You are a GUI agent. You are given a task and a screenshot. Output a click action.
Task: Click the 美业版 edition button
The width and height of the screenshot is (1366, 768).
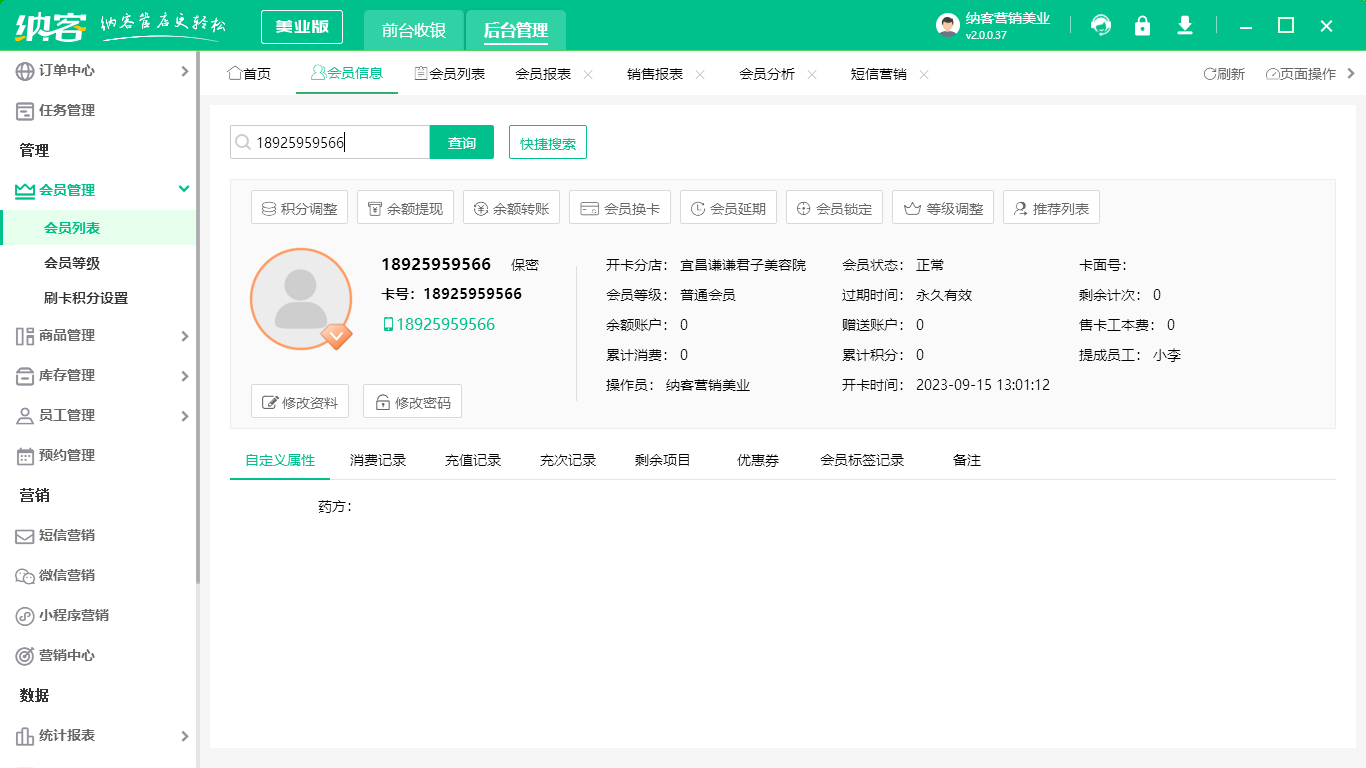pyautogui.click(x=302, y=27)
